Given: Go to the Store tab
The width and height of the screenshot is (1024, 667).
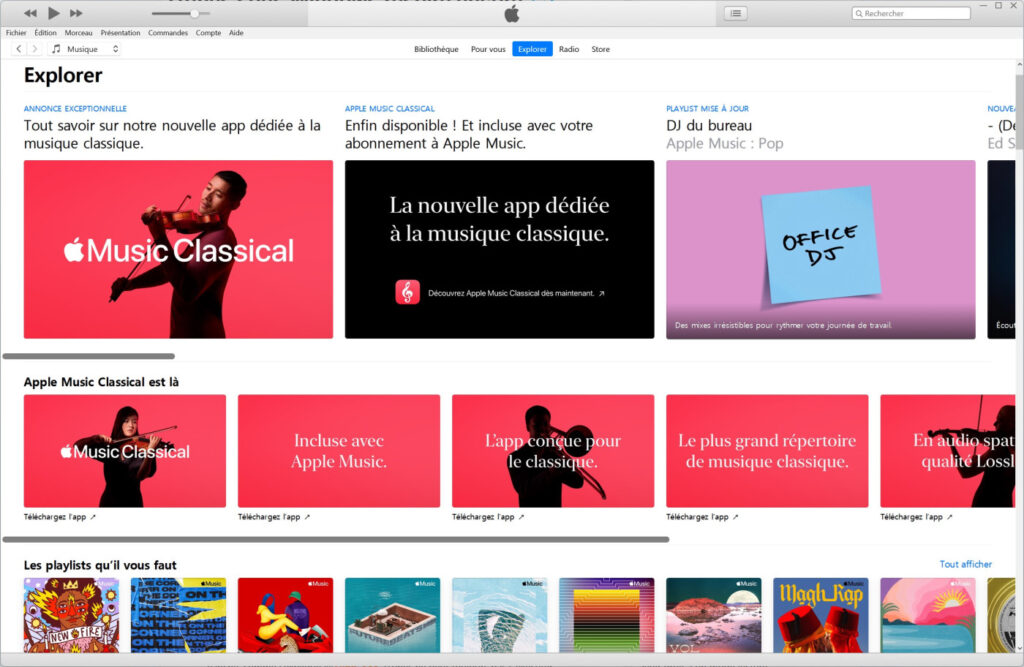Looking at the screenshot, I should pos(600,49).
